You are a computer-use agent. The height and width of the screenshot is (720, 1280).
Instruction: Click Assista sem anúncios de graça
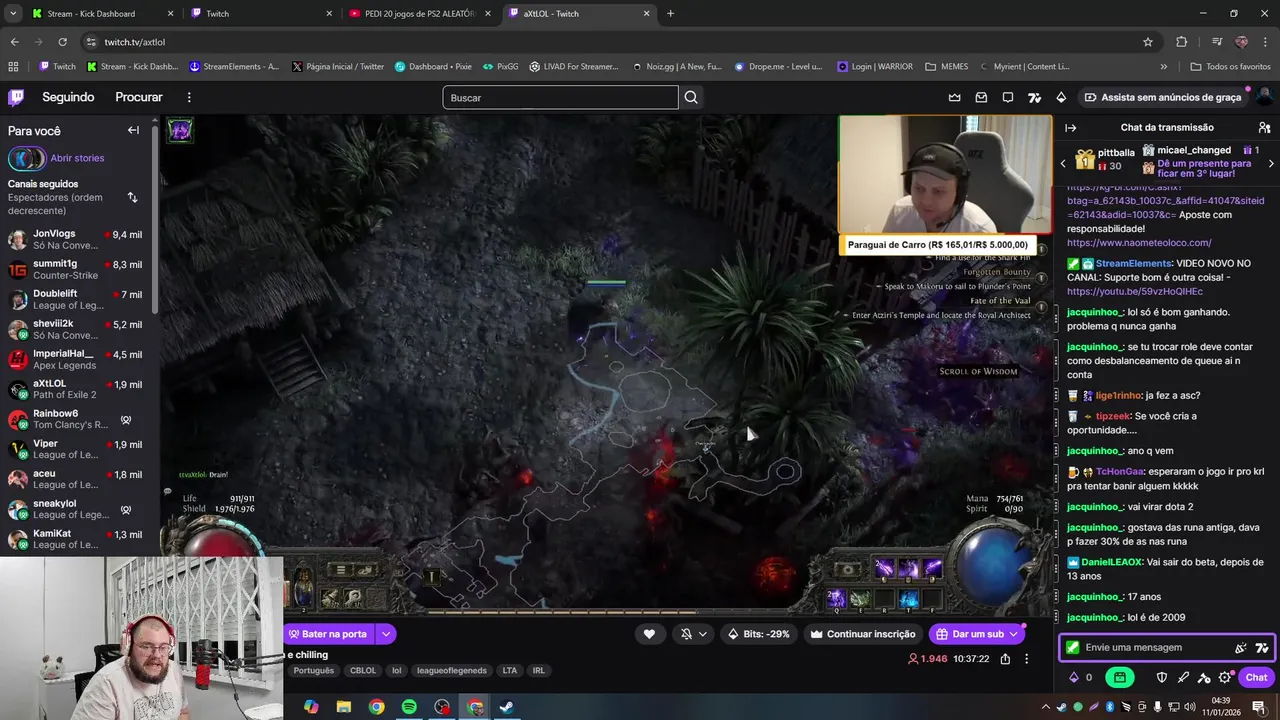pyautogui.click(x=1164, y=97)
